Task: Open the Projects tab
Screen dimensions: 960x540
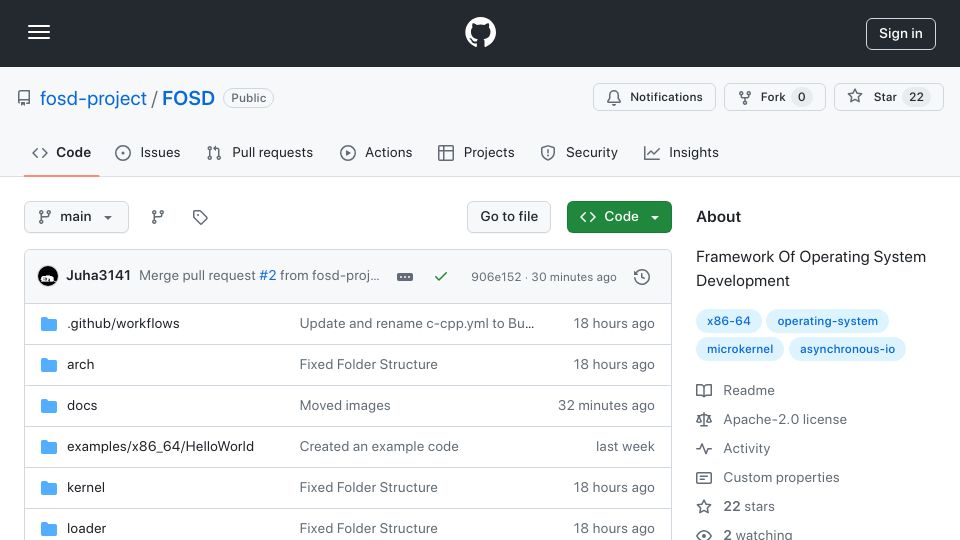Action: click(476, 152)
